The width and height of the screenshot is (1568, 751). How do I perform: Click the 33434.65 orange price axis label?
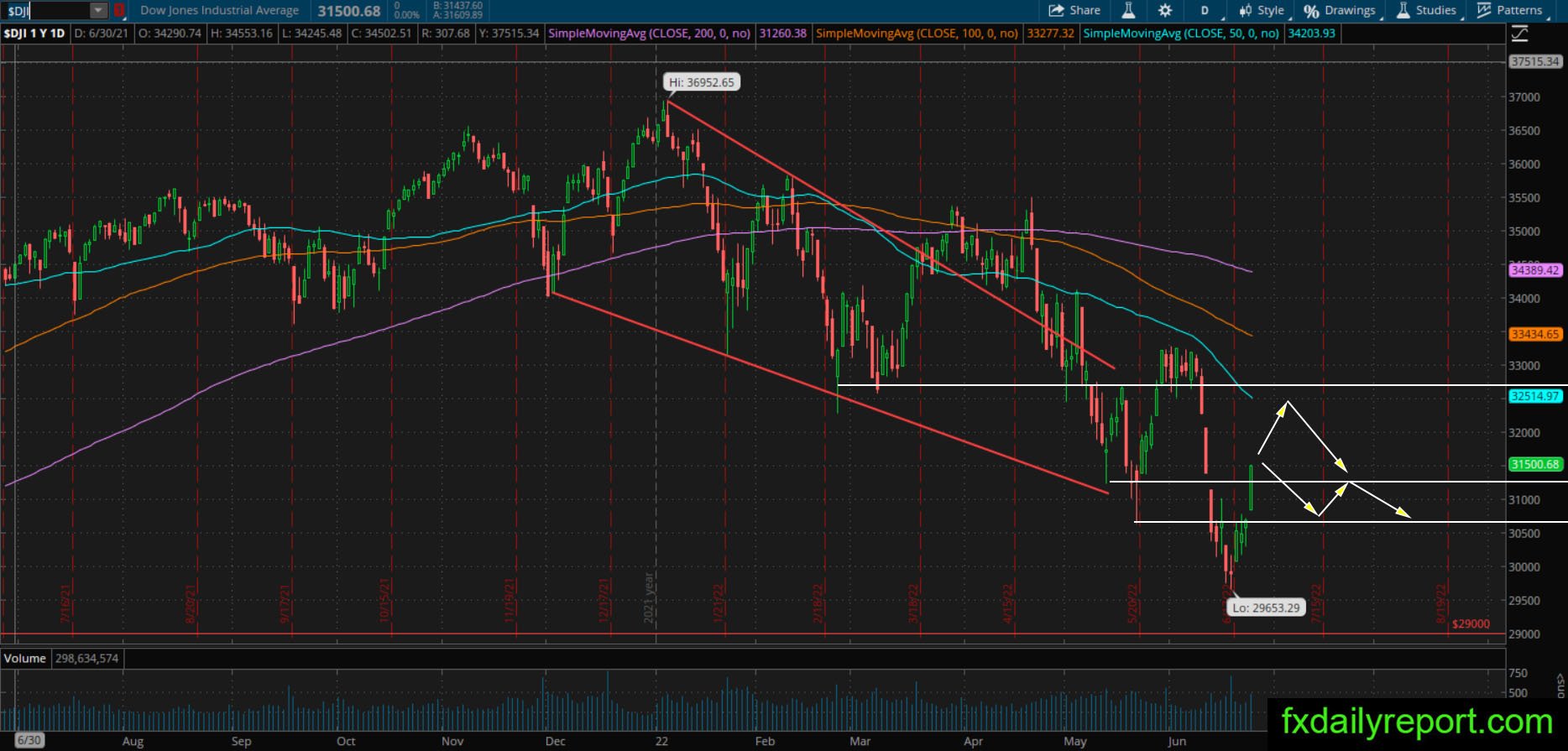(1535, 334)
